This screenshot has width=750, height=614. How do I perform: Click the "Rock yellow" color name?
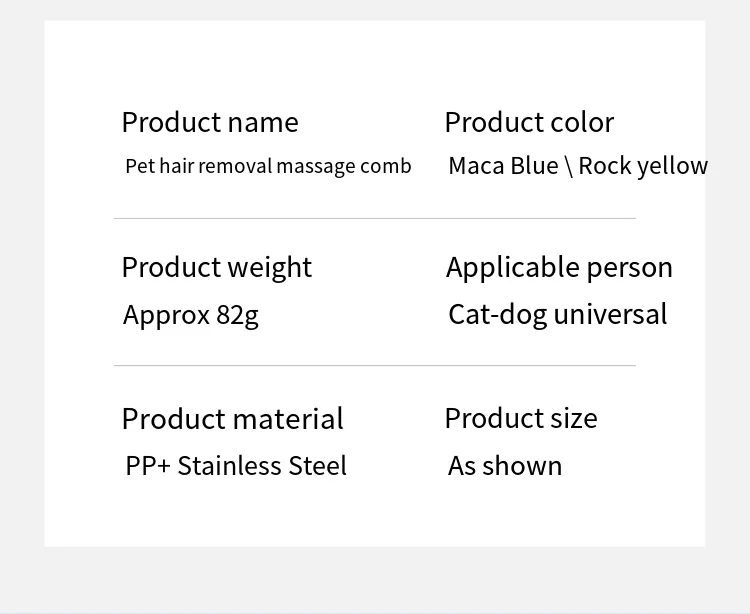pyautogui.click(x=643, y=166)
